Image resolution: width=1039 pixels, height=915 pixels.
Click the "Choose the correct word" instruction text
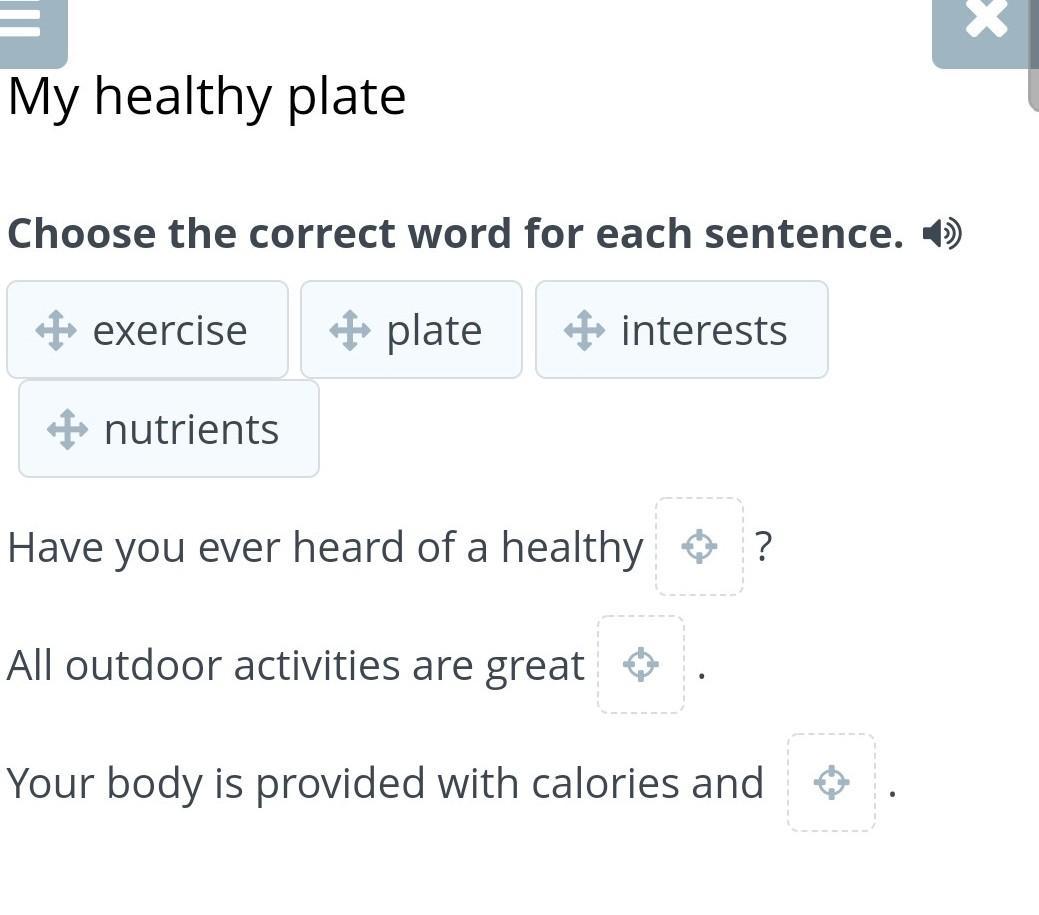[455, 234]
